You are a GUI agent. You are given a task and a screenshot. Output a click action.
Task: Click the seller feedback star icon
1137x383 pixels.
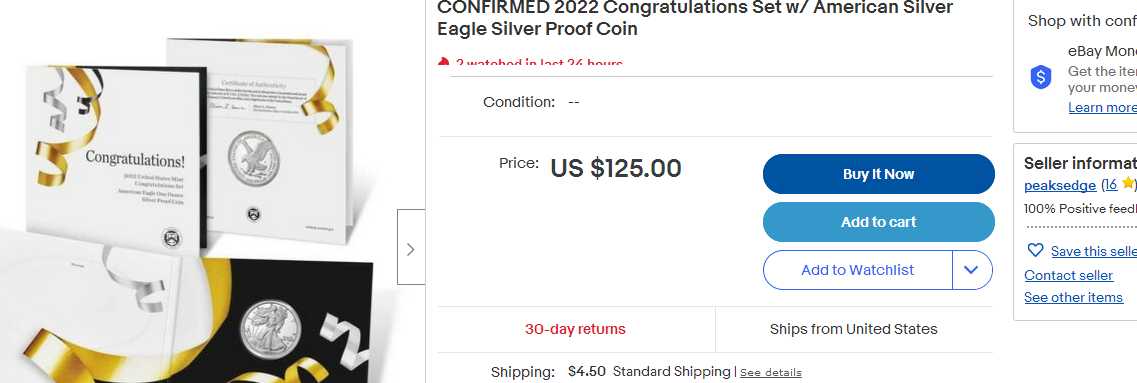(1128, 184)
